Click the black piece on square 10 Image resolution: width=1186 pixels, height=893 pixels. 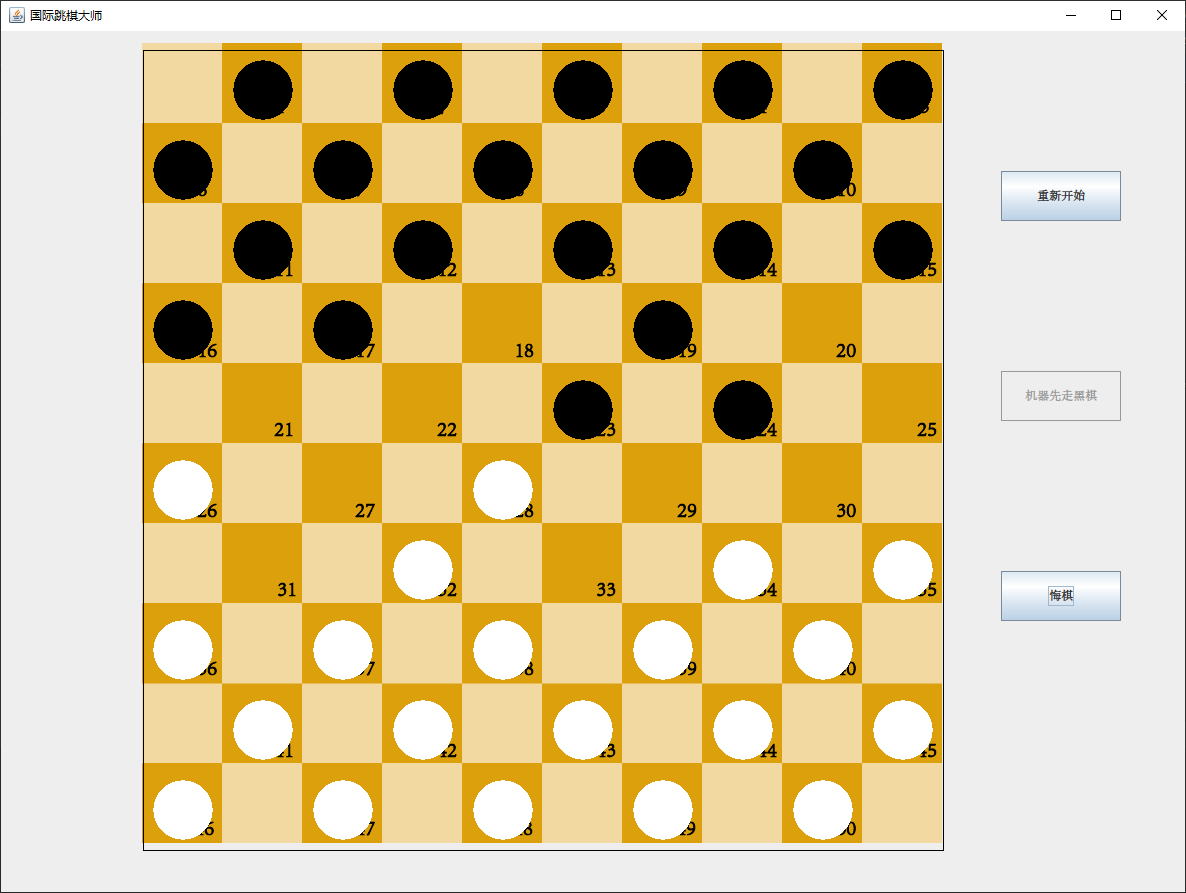click(823, 170)
